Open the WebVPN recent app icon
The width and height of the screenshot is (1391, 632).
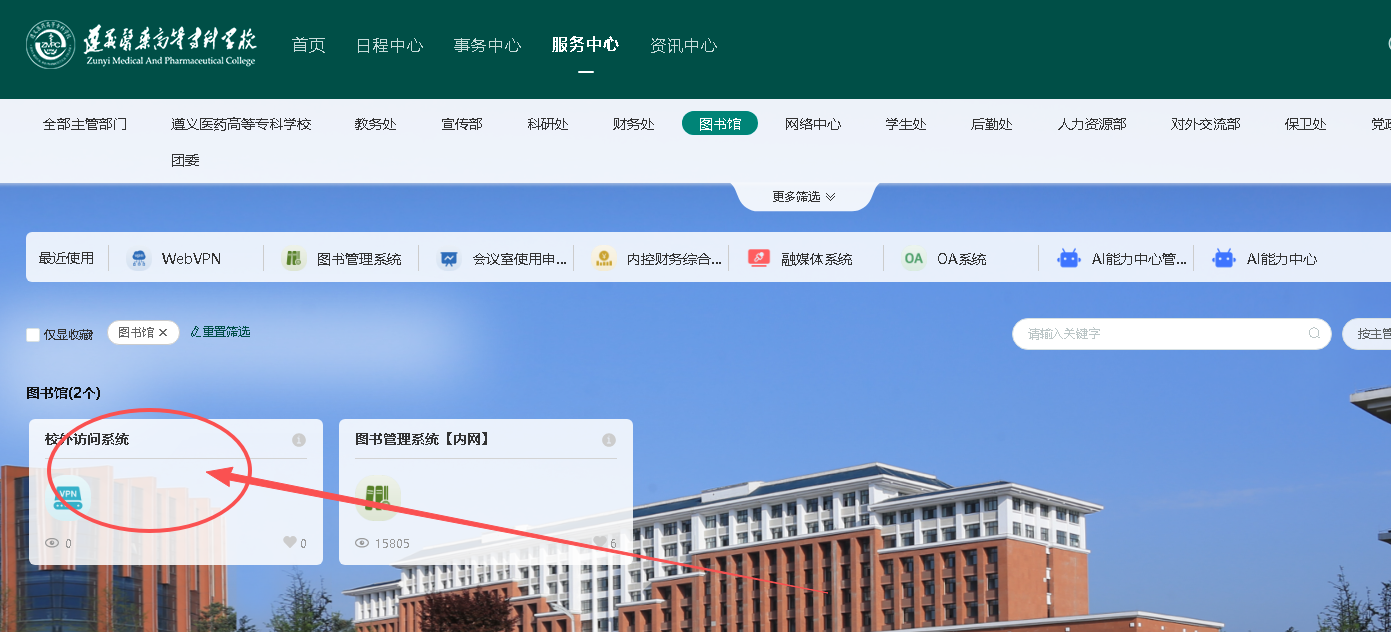[x=139, y=259]
